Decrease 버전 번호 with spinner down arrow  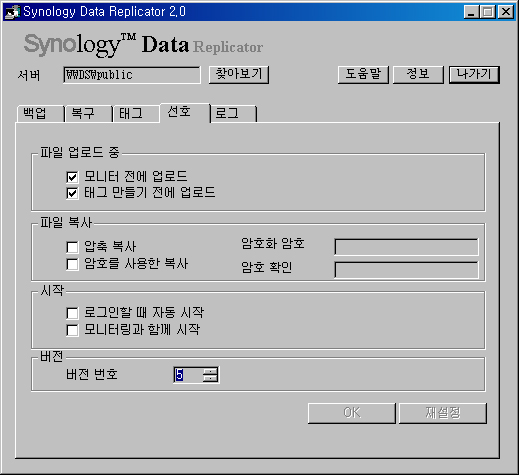point(210,378)
